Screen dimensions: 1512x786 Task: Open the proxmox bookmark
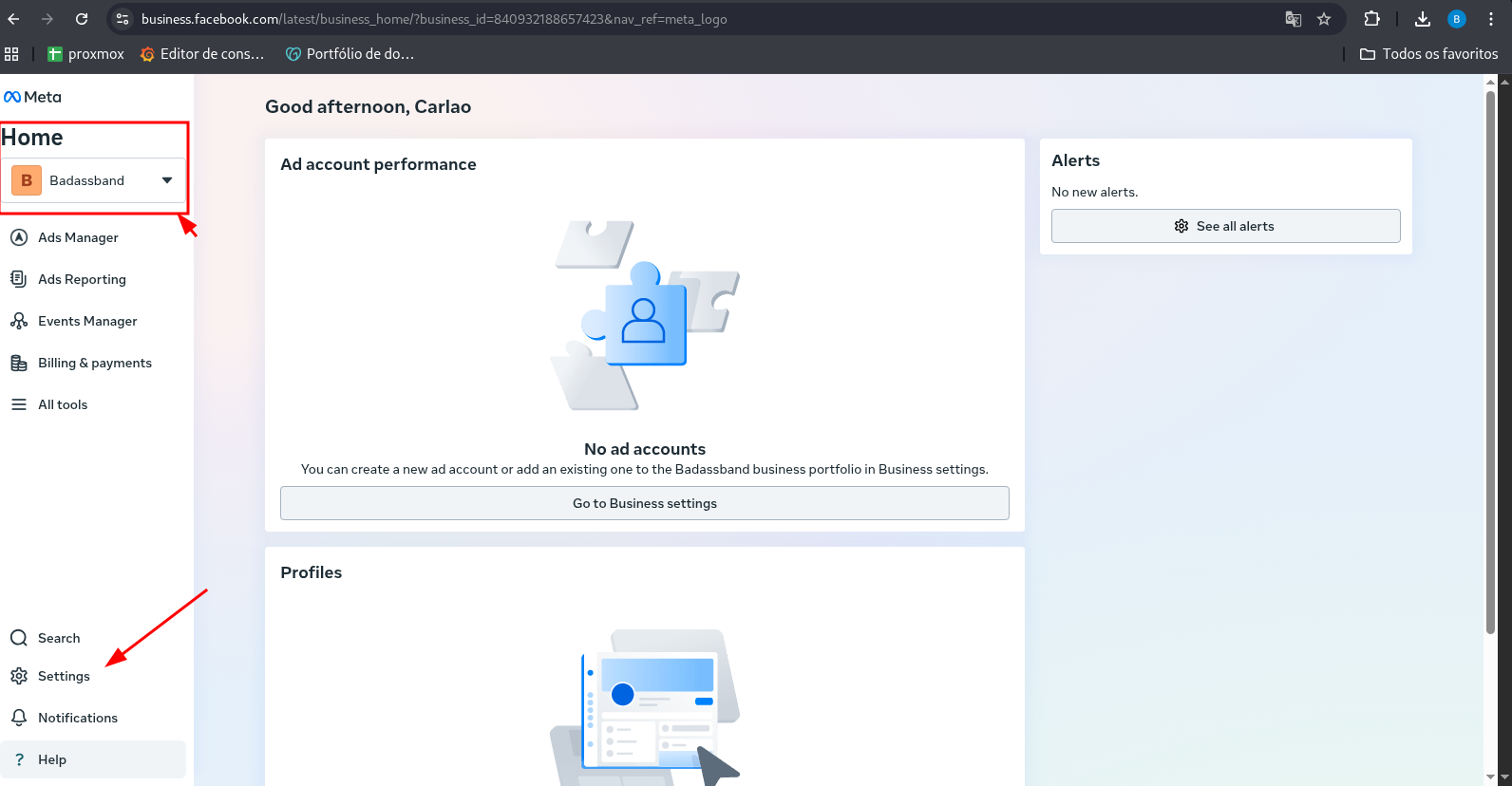click(85, 54)
